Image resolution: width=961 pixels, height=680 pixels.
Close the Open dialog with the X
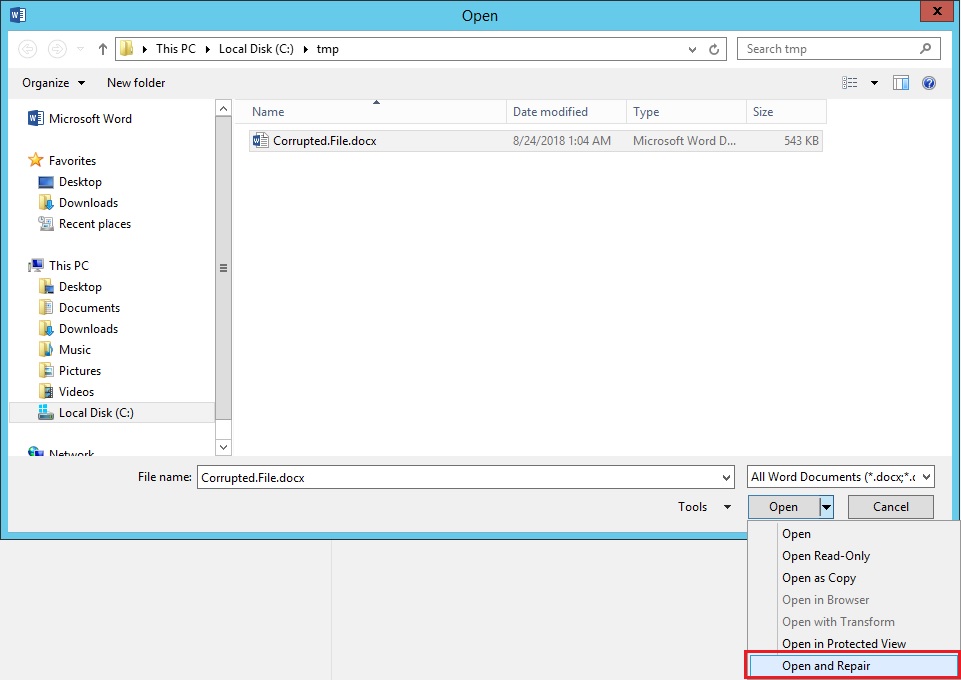click(x=937, y=11)
